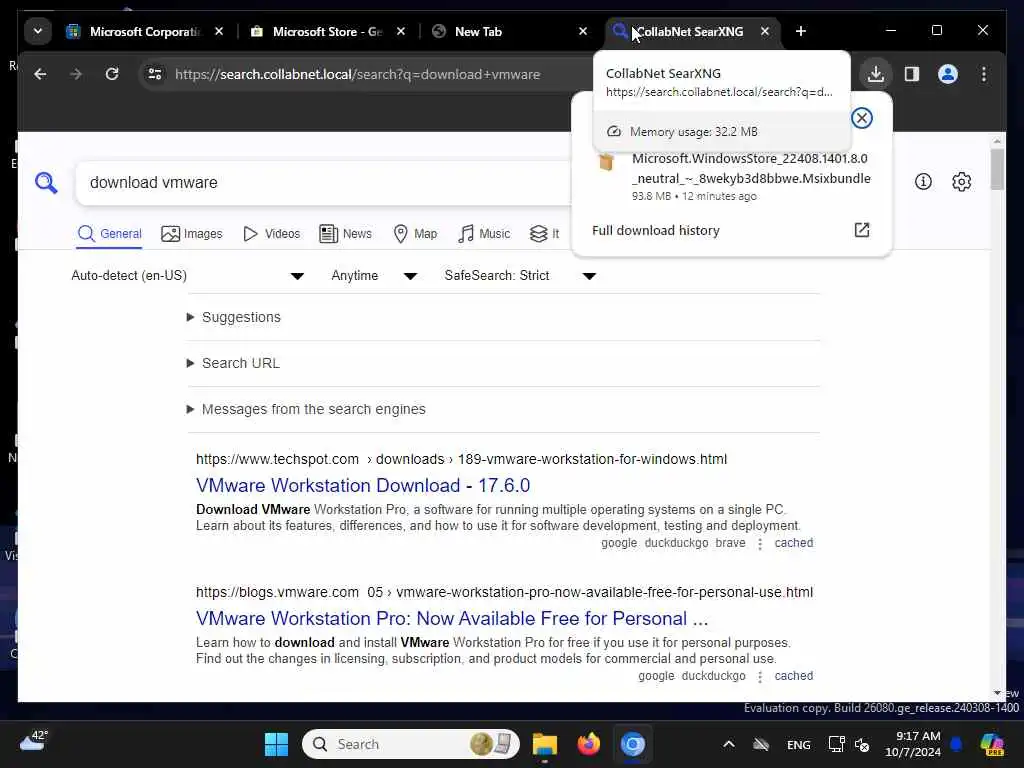Open more options dots for blogs.vmware result
1024x768 pixels.
(x=760, y=677)
